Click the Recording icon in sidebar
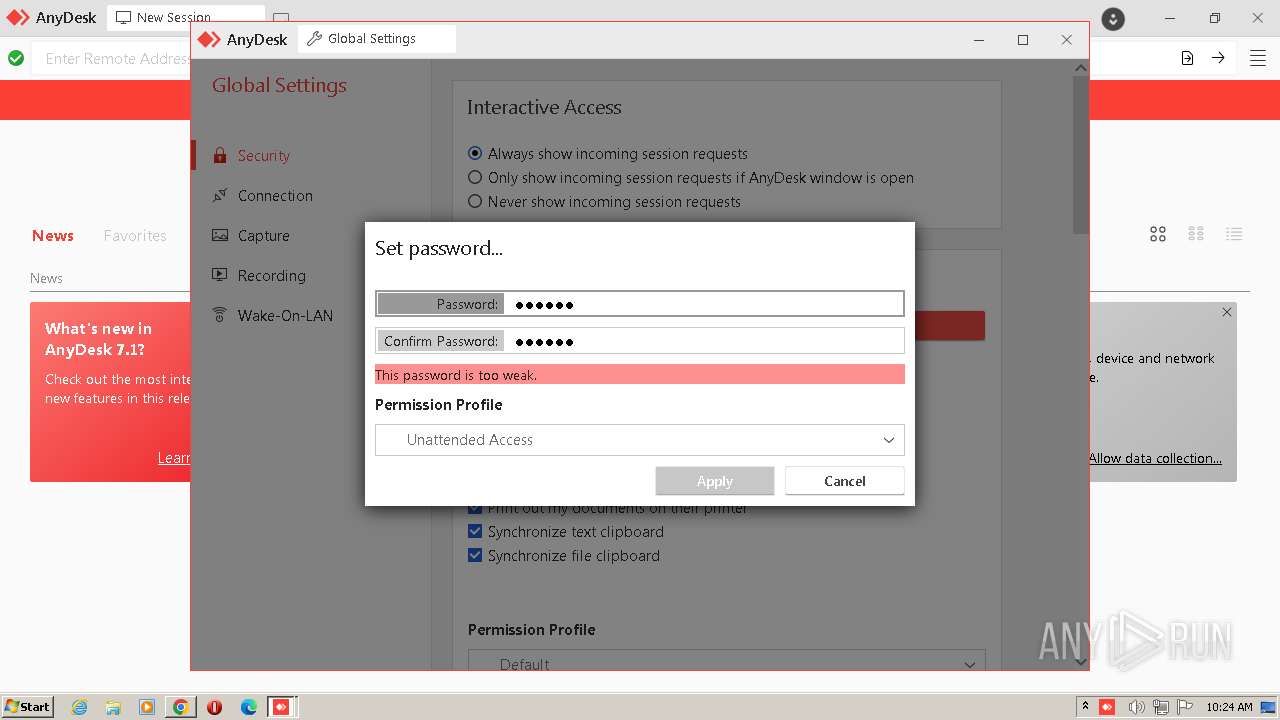 coord(219,275)
